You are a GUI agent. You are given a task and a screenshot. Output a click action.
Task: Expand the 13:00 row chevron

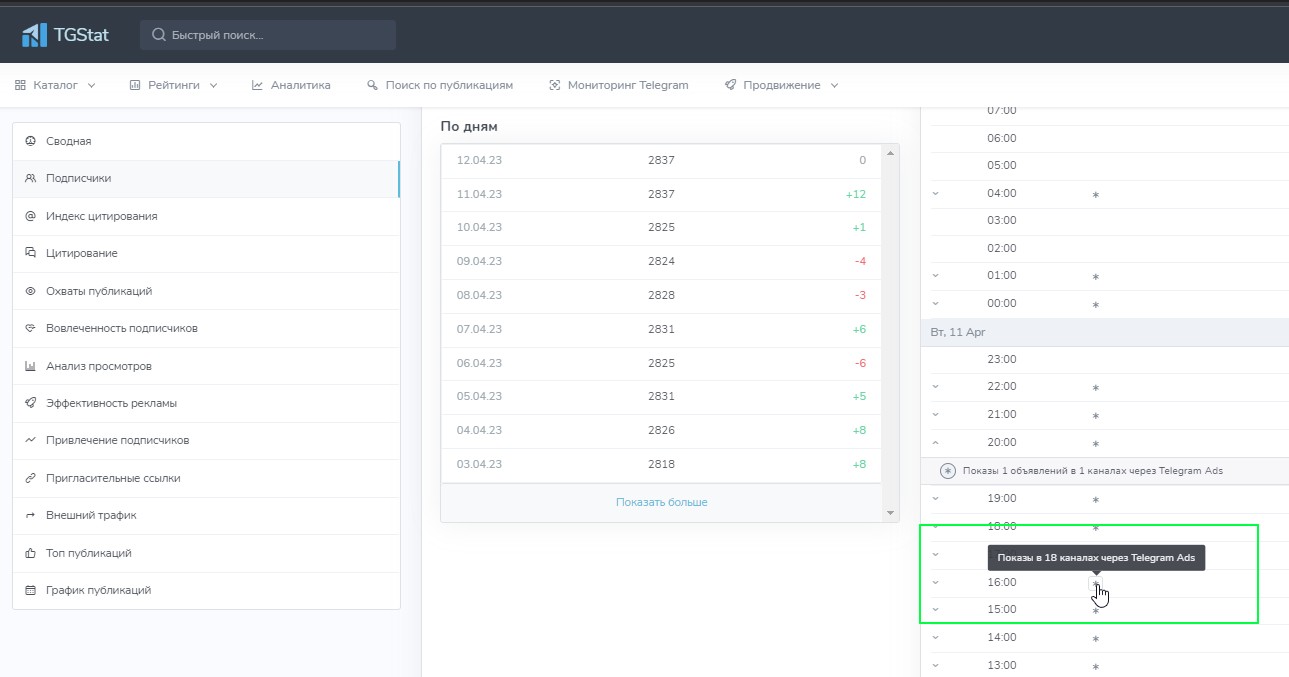(x=936, y=665)
